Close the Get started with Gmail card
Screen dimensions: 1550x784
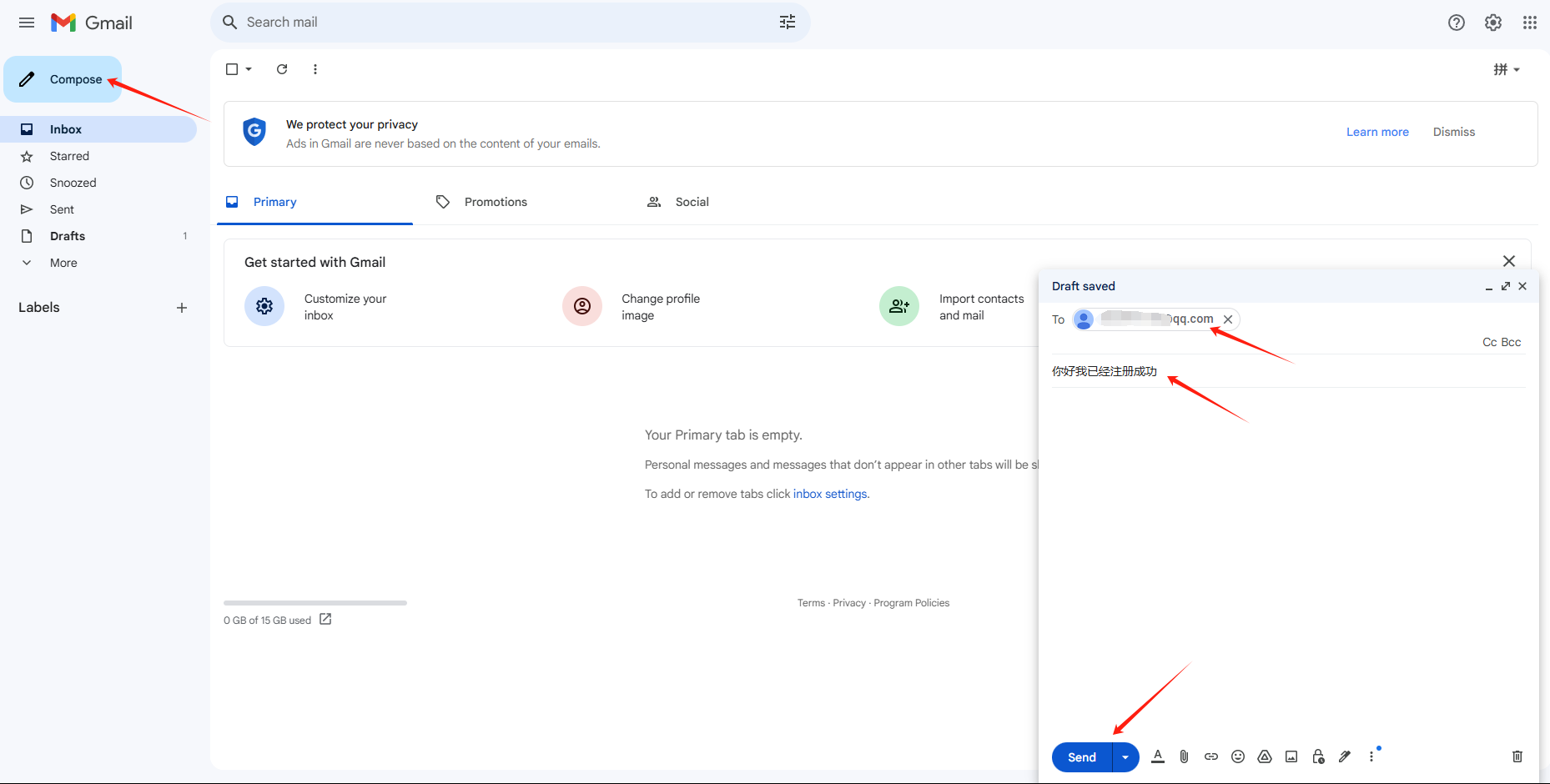click(x=1509, y=261)
